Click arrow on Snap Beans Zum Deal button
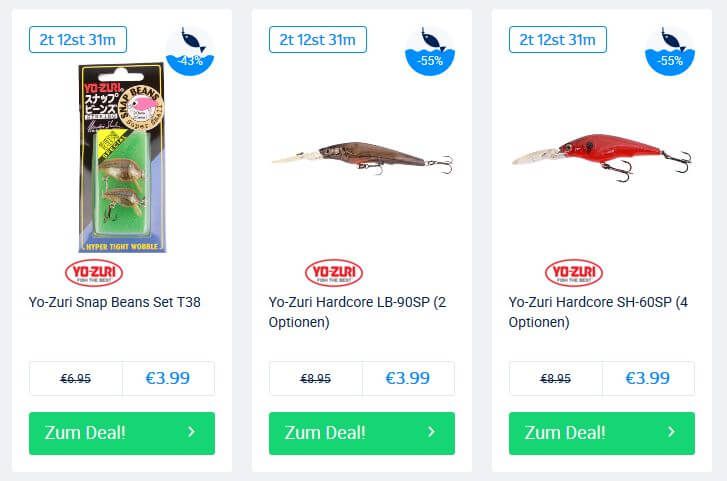The image size is (727, 481). [191, 432]
